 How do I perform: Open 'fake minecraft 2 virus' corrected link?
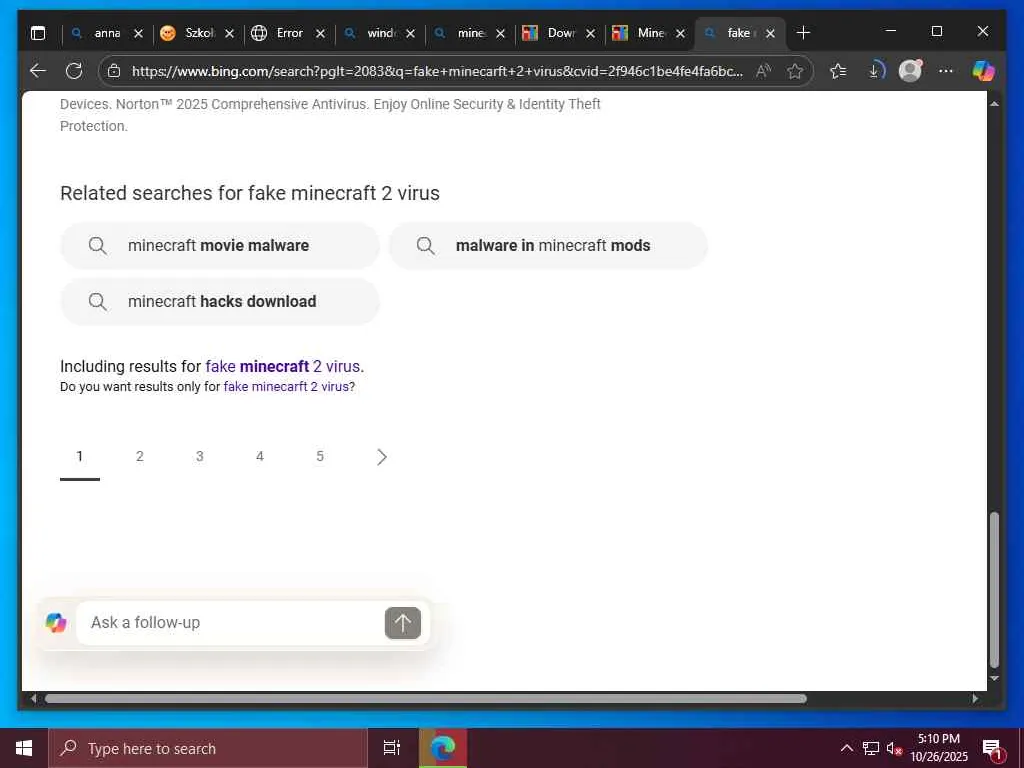click(283, 366)
